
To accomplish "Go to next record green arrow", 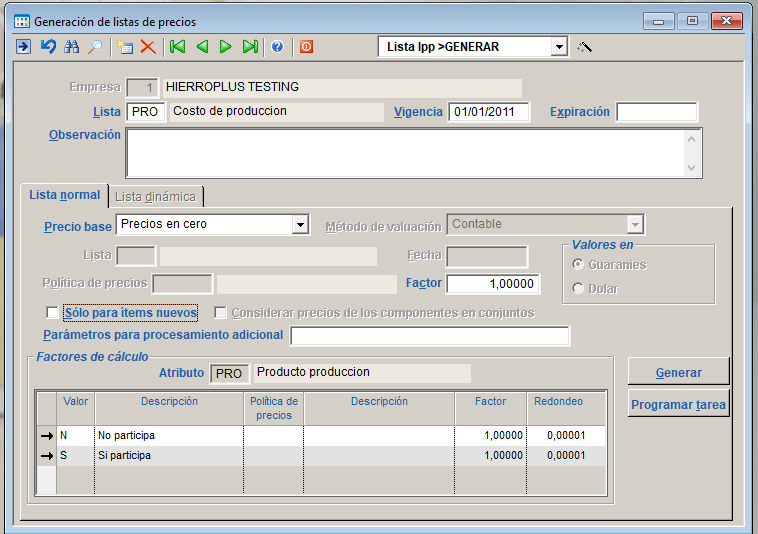I will pyautogui.click(x=226, y=47).
